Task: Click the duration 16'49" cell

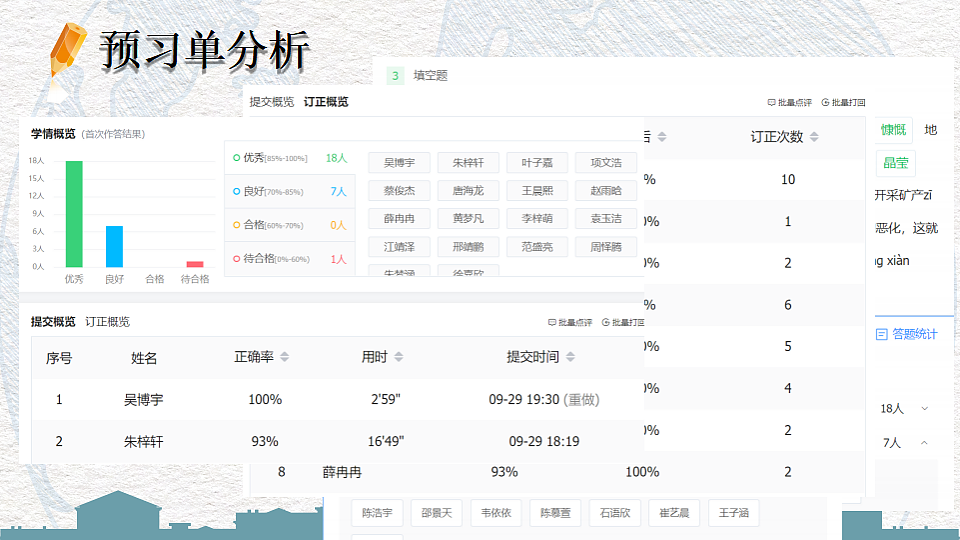Action: pyautogui.click(x=386, y=441)
